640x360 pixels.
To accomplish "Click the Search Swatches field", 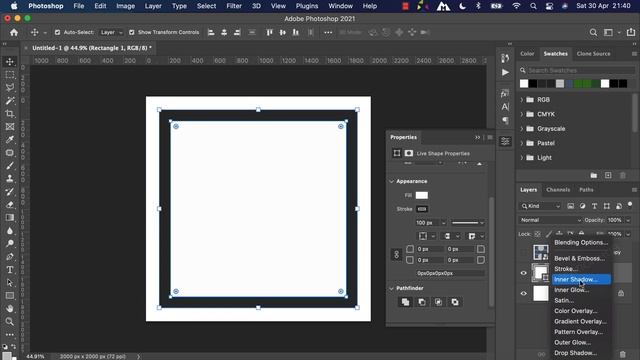I will point(581,70).
